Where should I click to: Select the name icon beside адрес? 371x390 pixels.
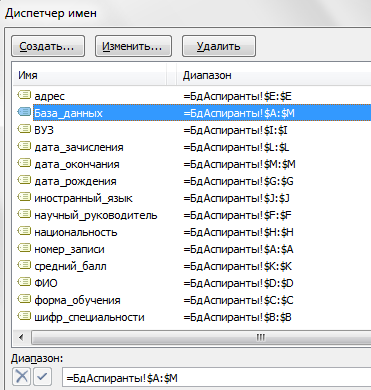pyautogui.click(x=24, y=96)
